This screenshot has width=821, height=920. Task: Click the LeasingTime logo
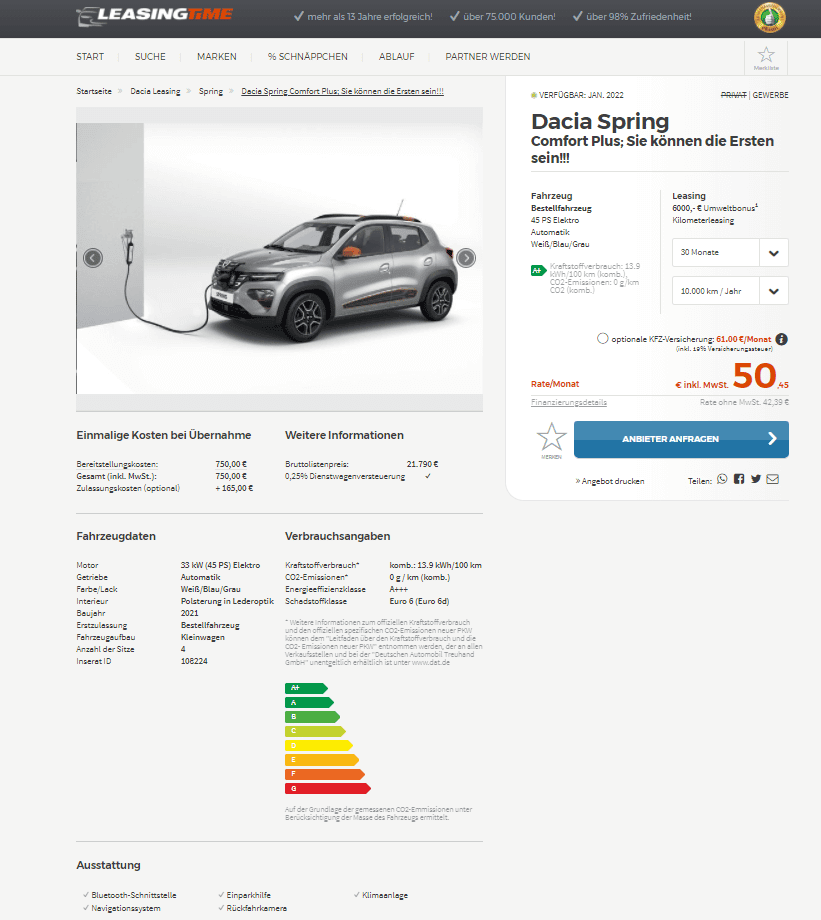pyautogui.click(x=154, y=16)
